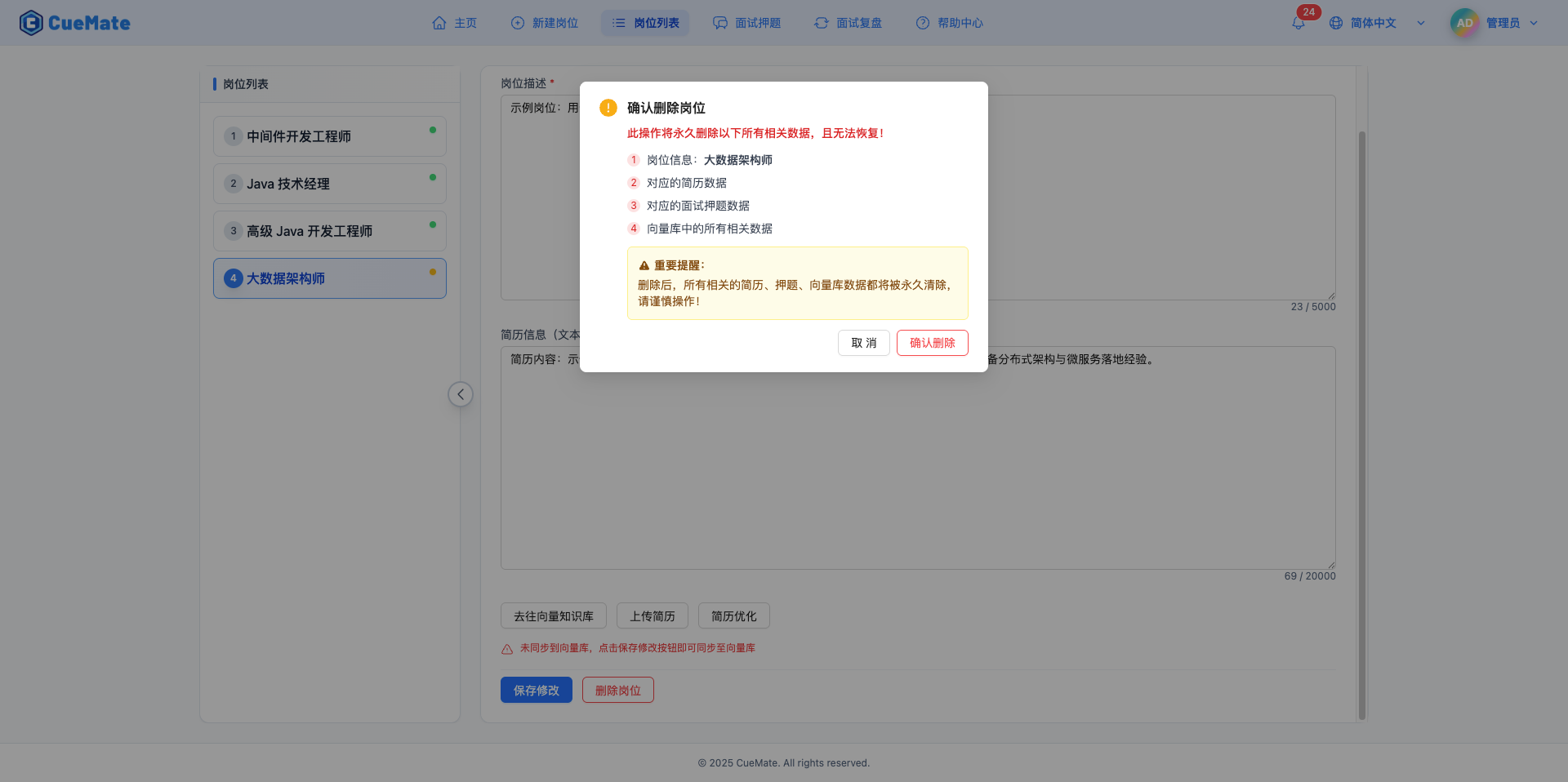
Task: Click the chat bubble icon beside 面试押题
Action: [x=719, y=23]
